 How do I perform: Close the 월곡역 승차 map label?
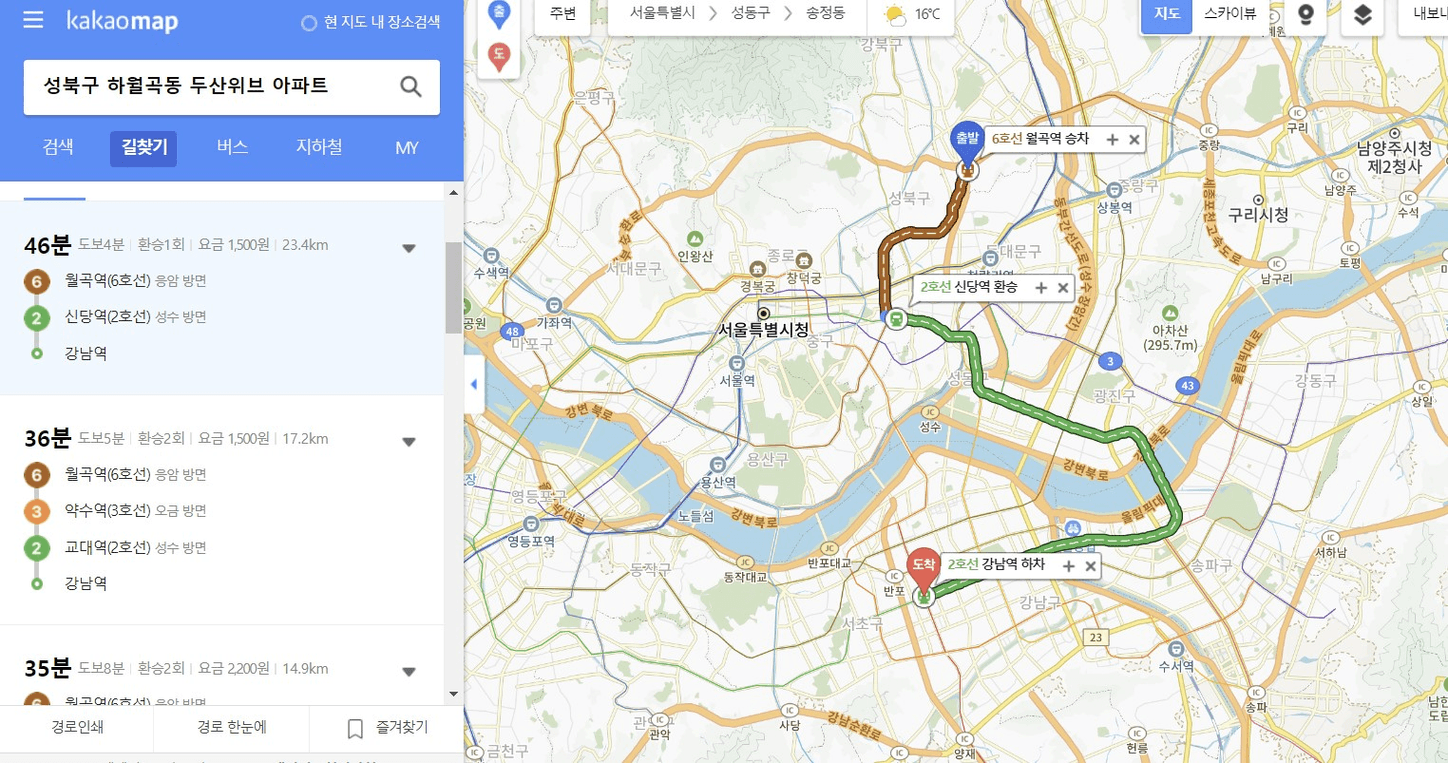(1134, 140)
